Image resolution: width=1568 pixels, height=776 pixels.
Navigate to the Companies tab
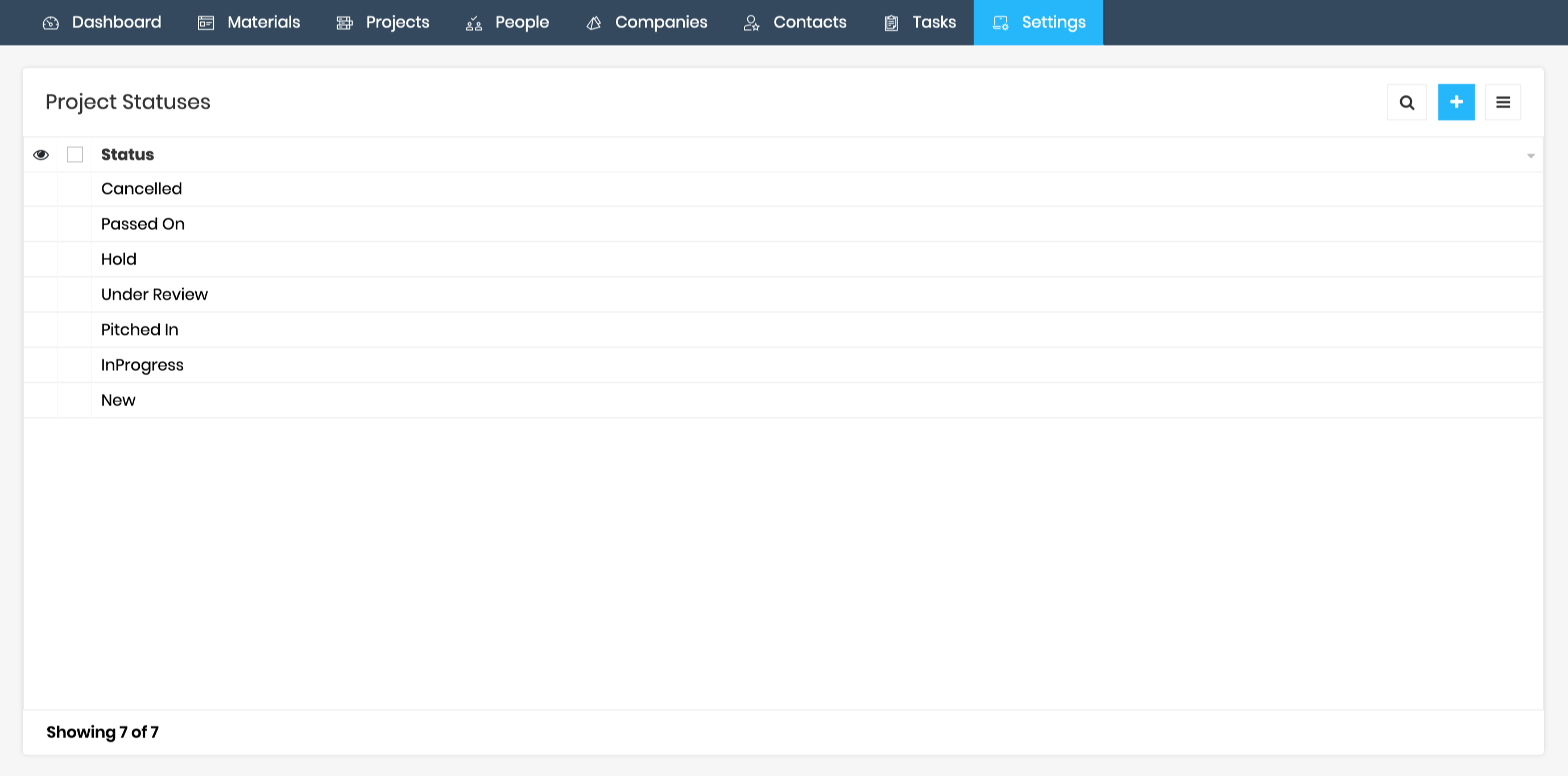pyautogui.click(x=647, y=23)
